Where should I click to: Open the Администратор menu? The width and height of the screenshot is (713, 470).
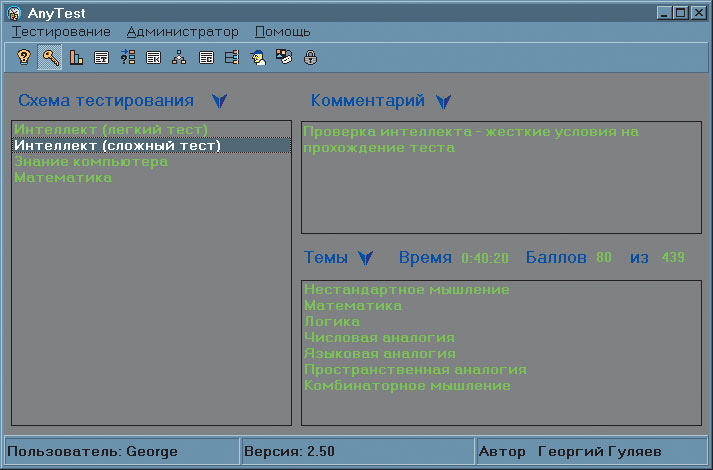(x=183, y=32)
